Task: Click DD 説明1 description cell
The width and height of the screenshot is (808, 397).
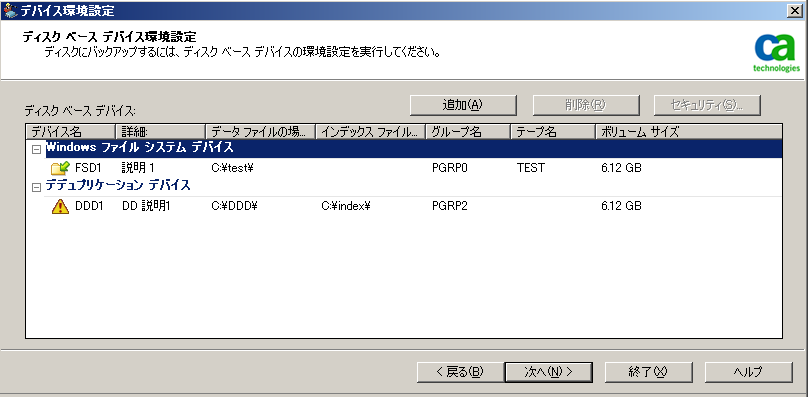Action: [146, 207]
